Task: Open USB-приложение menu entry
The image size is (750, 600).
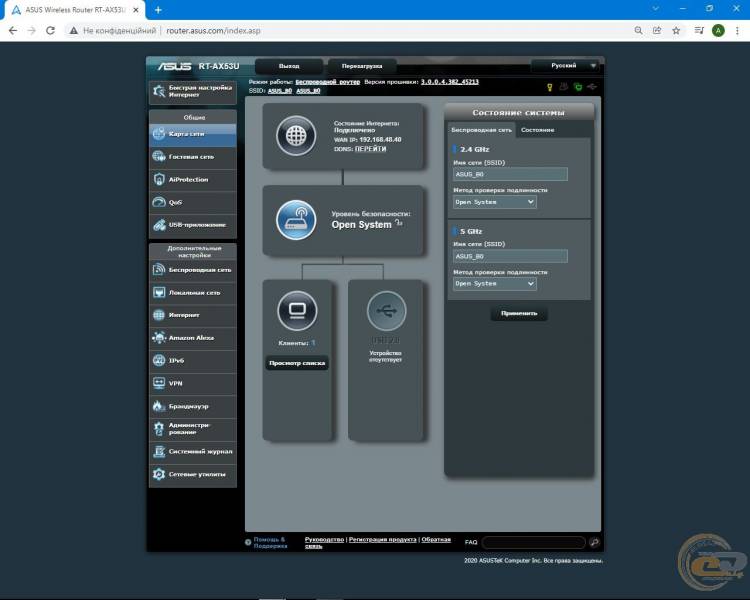Action: (x=193, y=225)
